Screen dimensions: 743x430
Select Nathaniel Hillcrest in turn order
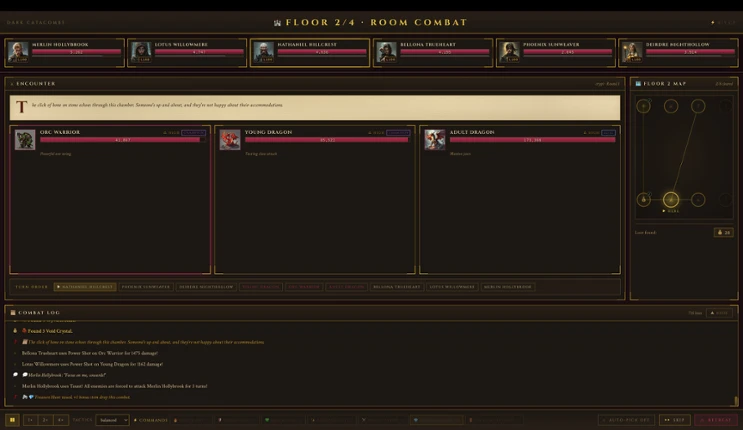(x=85, y=287)
